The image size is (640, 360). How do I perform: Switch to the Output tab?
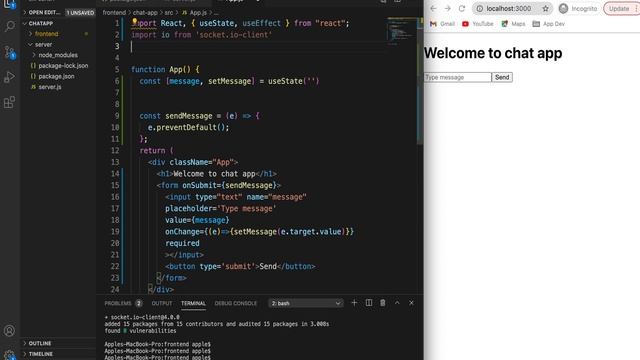click(162, 303)
